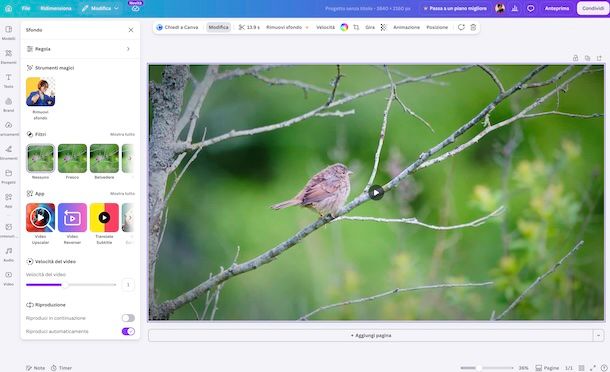This screenshot has width=610, height=372.
Task: Open the Elementi sidebar tab
Action: tap(9, 57)
